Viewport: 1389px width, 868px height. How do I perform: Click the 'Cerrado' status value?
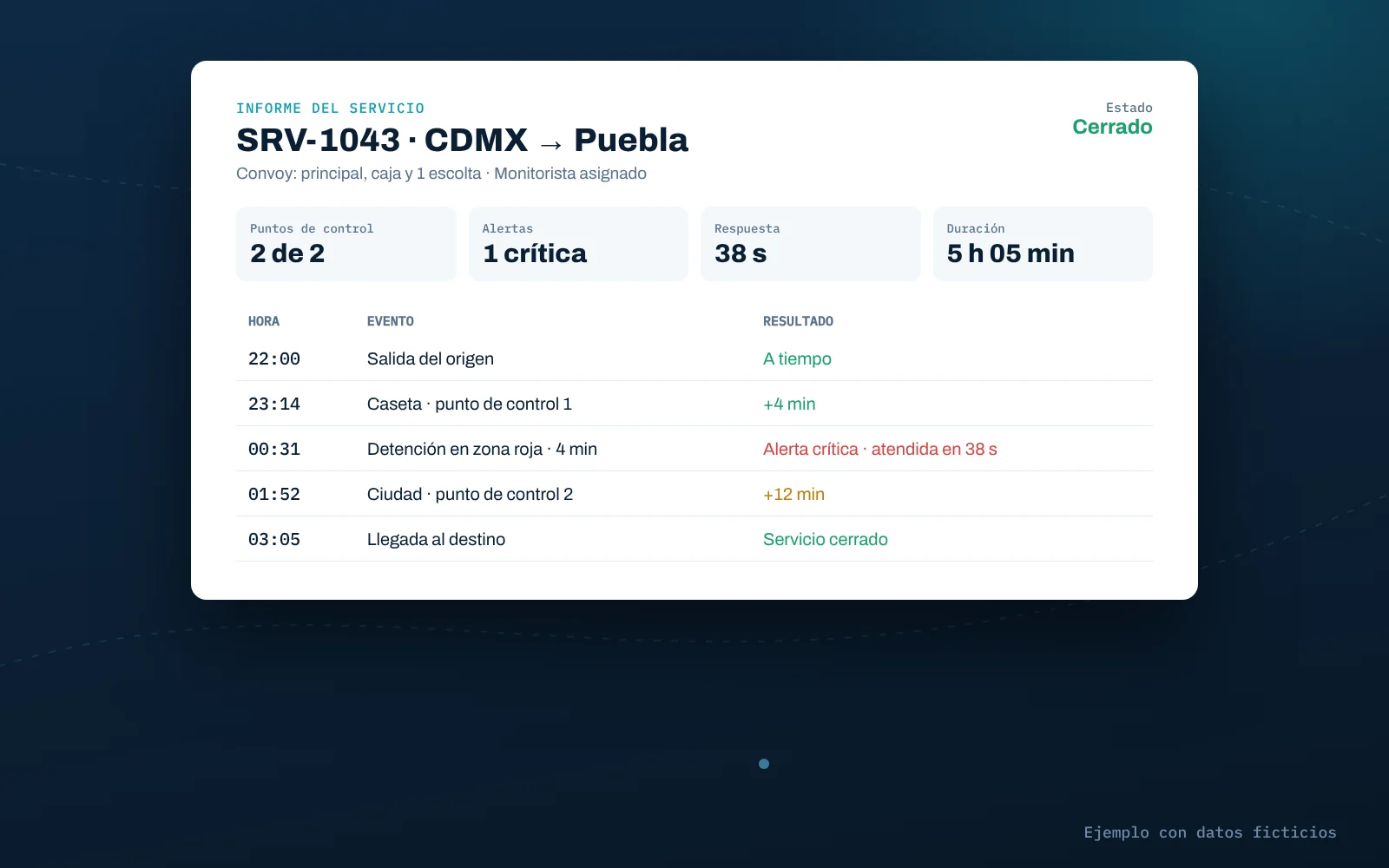(x=1112, y=127)
